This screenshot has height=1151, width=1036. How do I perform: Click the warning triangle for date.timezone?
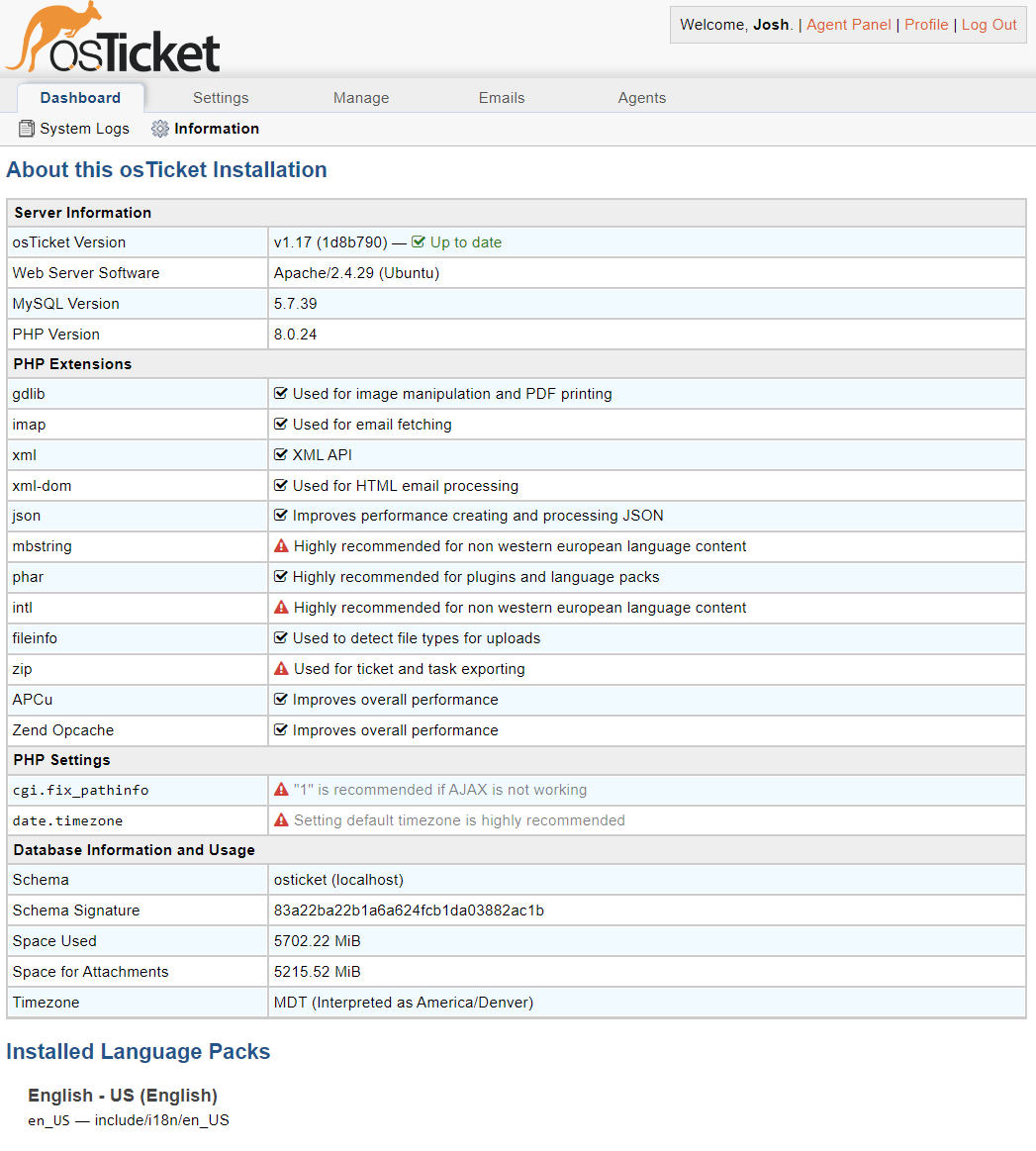pyautogui.click(x=281, y=819)
